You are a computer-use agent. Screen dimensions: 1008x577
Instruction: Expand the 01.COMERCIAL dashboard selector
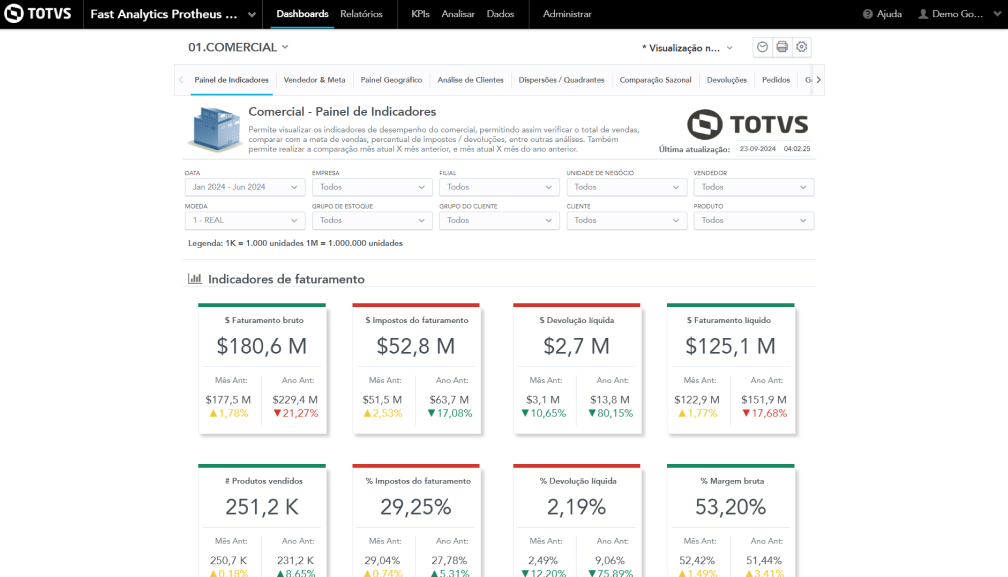tap(238, 47)
